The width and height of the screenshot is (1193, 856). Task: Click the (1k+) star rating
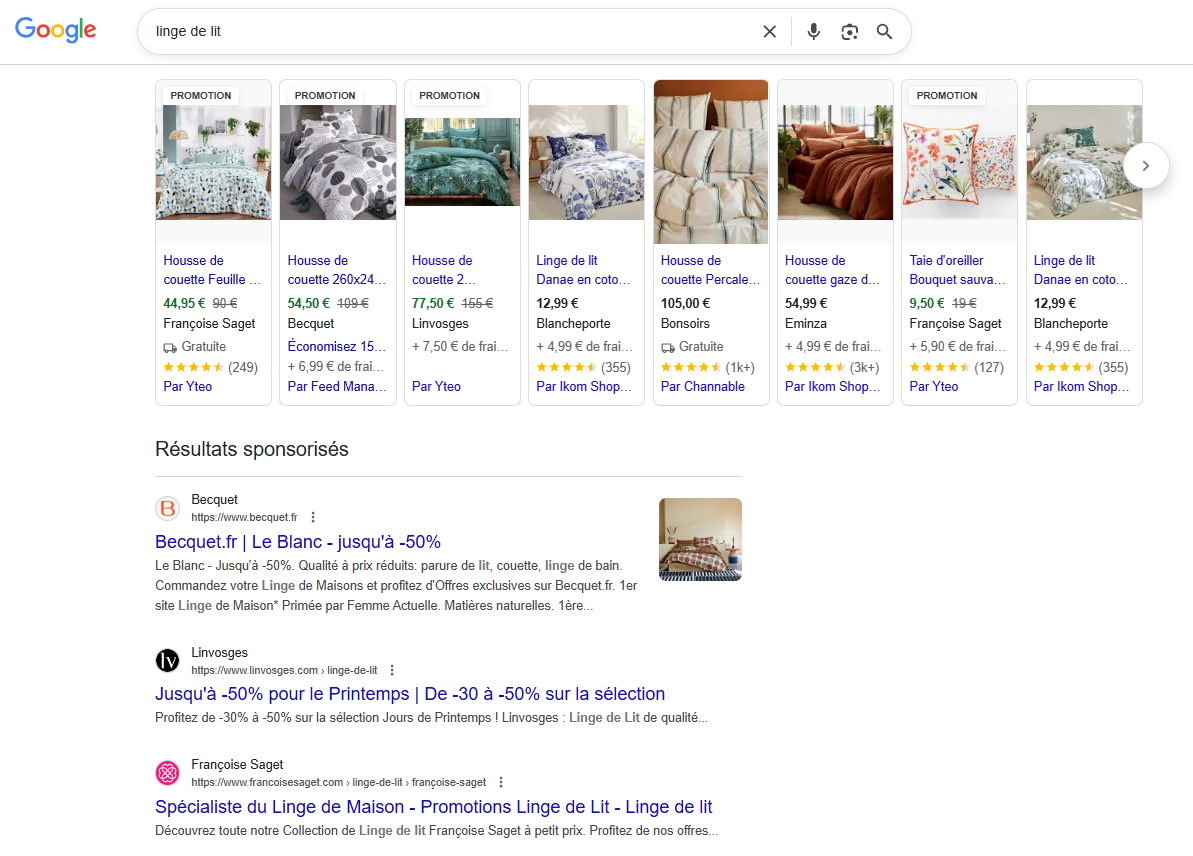point(708,368)
